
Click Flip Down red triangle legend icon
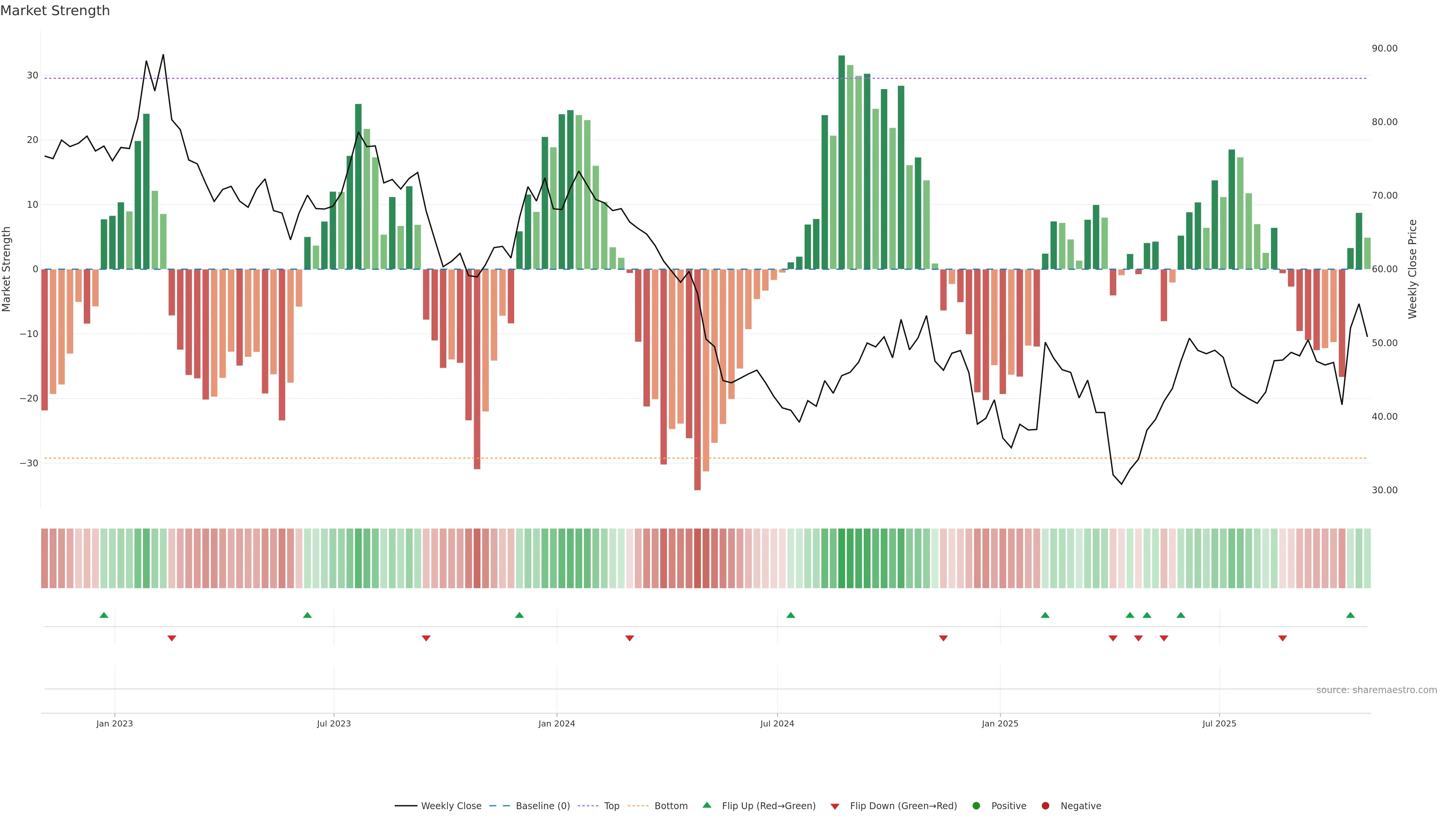click(835, 806)
